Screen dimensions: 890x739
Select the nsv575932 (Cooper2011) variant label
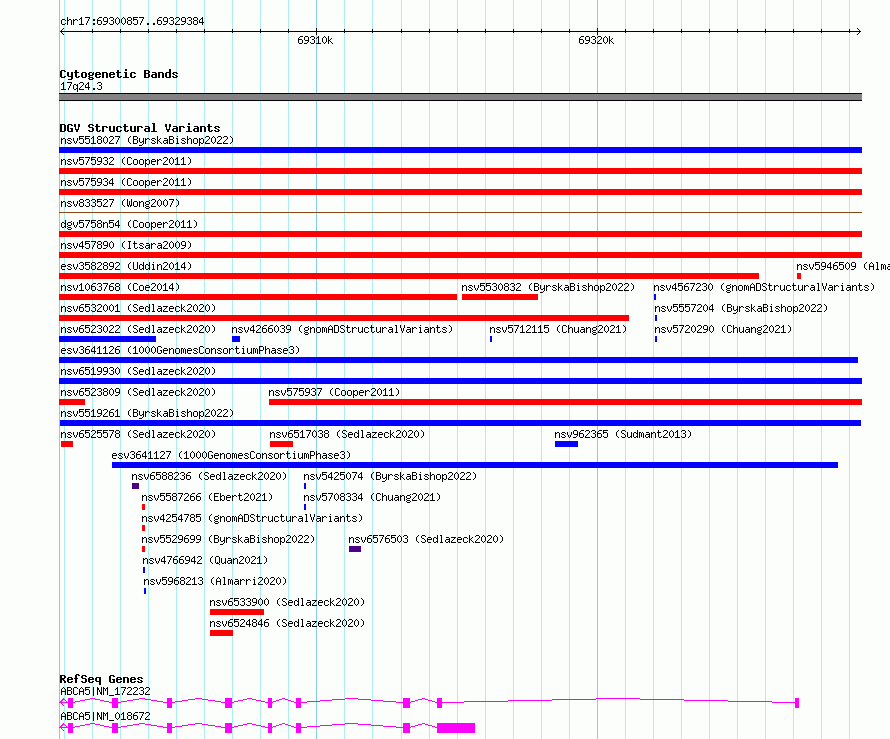coord(126,161)
